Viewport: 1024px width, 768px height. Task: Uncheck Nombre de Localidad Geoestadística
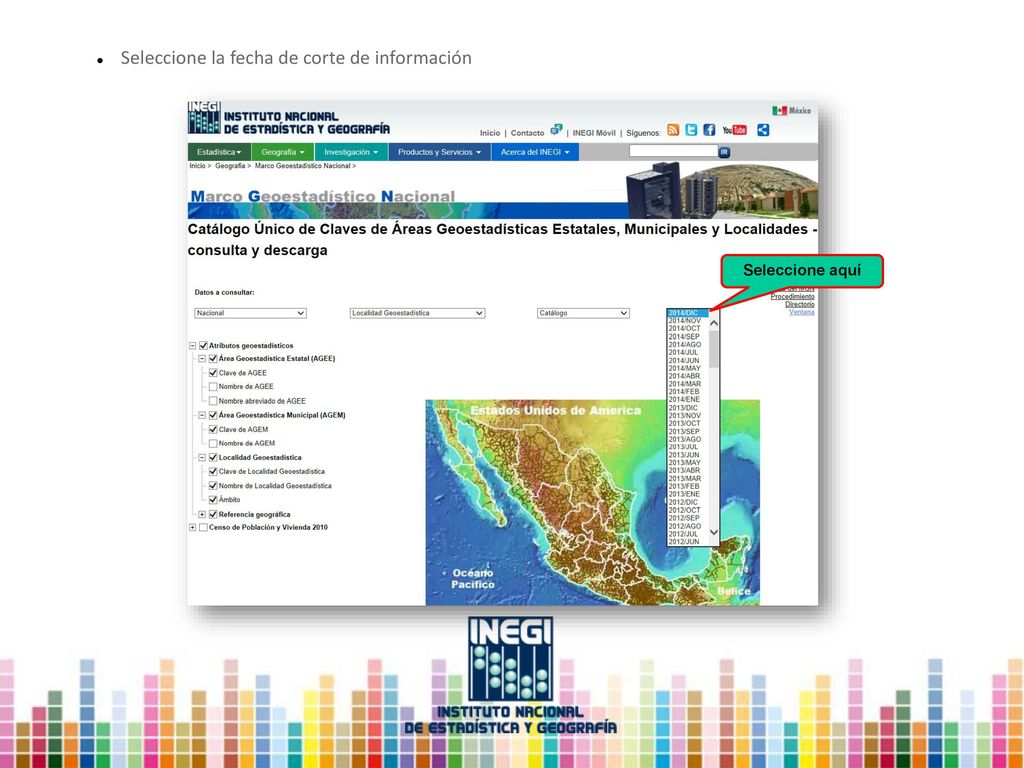[x=213, y=486]
